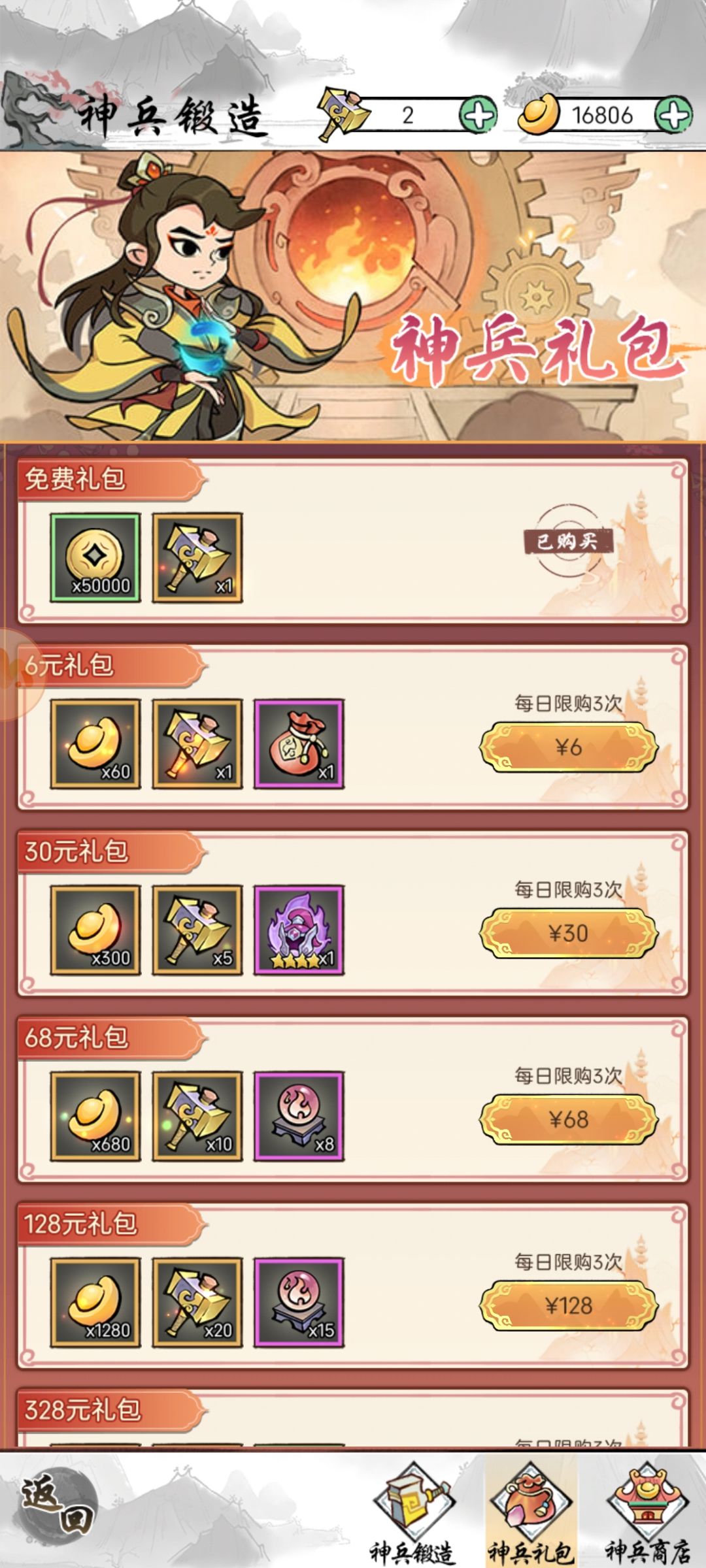The width and height of the screenshot is (706, 1568).
Task: Tap the red lucky bag item in 6元礼包
Action: click(299, 743)
